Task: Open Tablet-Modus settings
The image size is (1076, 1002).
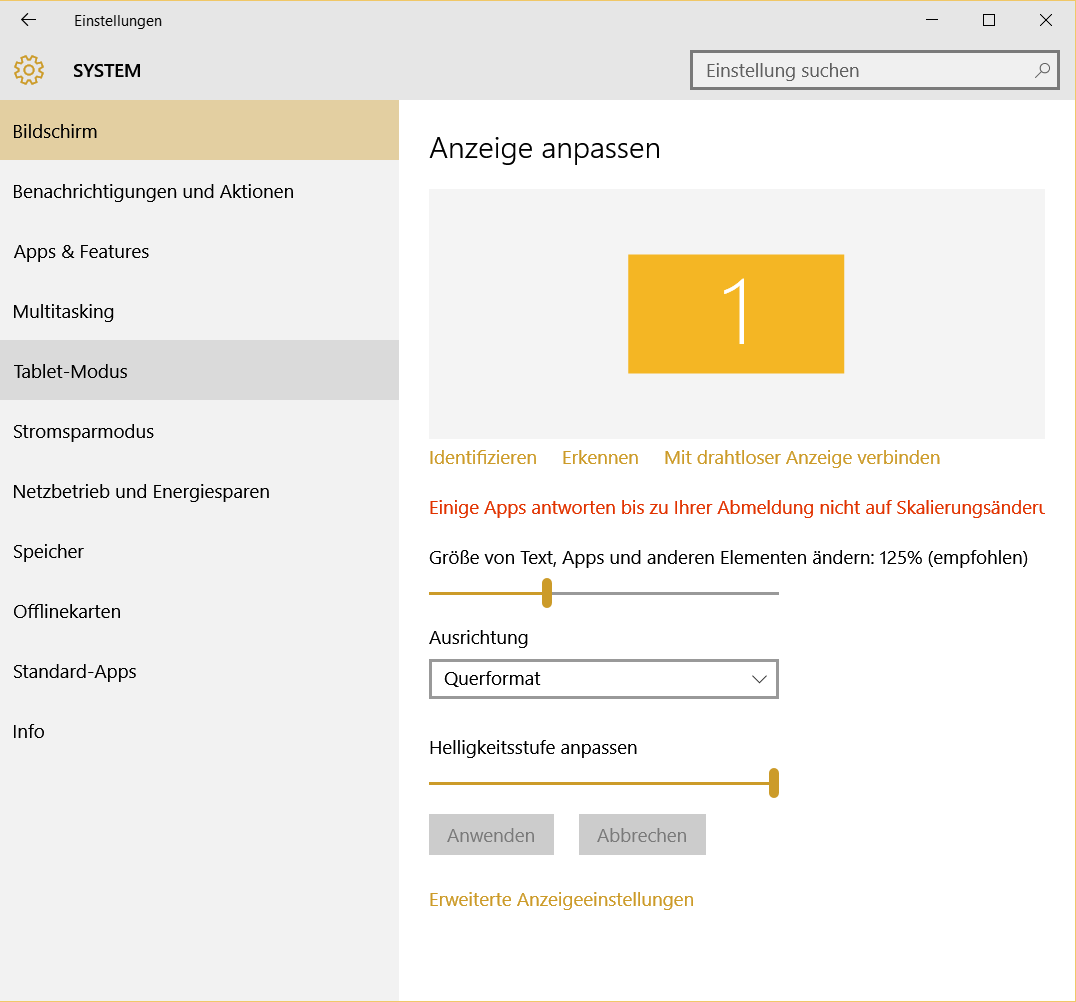Action: [70, 371]
